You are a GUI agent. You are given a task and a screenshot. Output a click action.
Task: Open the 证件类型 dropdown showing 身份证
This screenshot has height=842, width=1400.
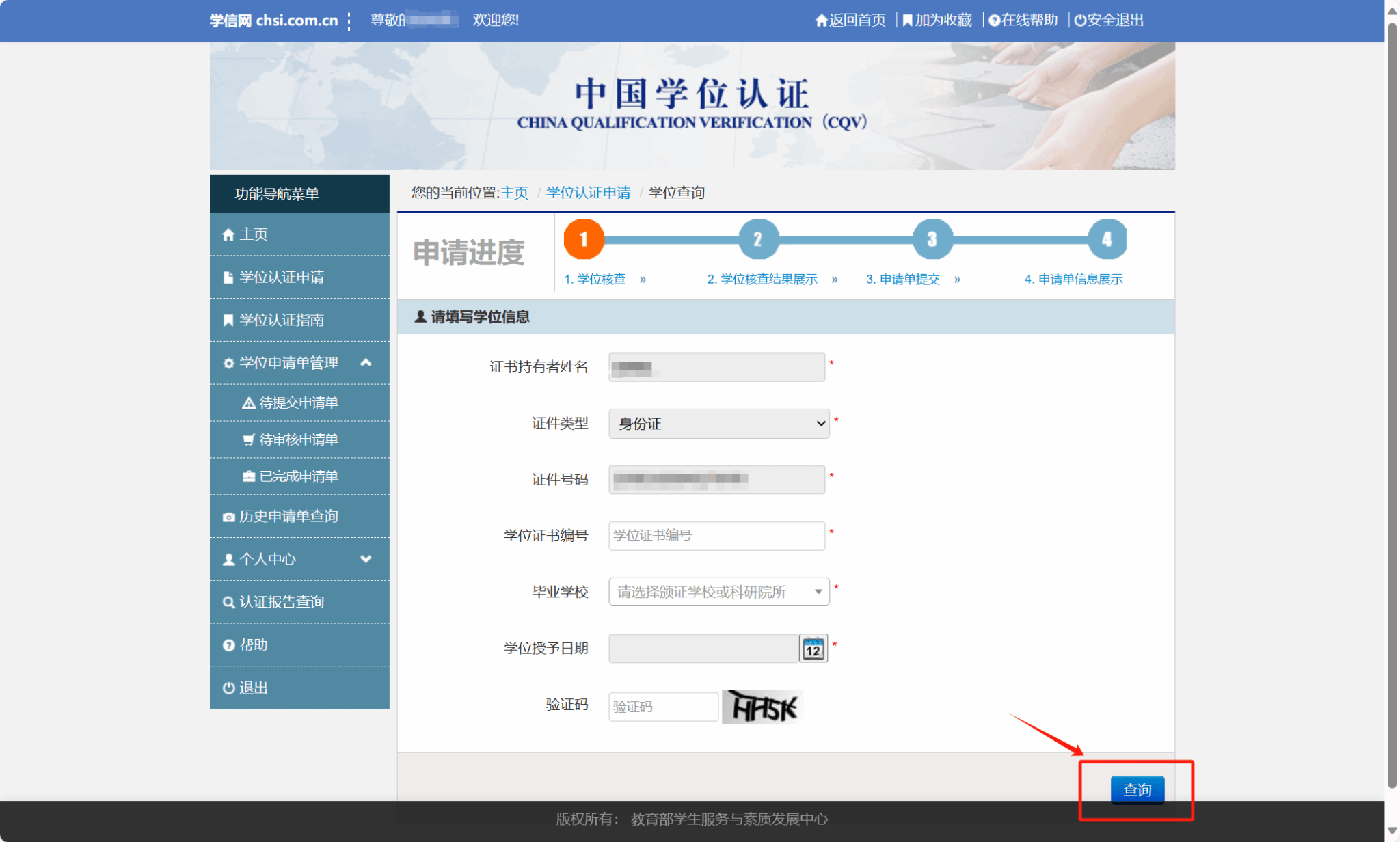pos(718,424)
